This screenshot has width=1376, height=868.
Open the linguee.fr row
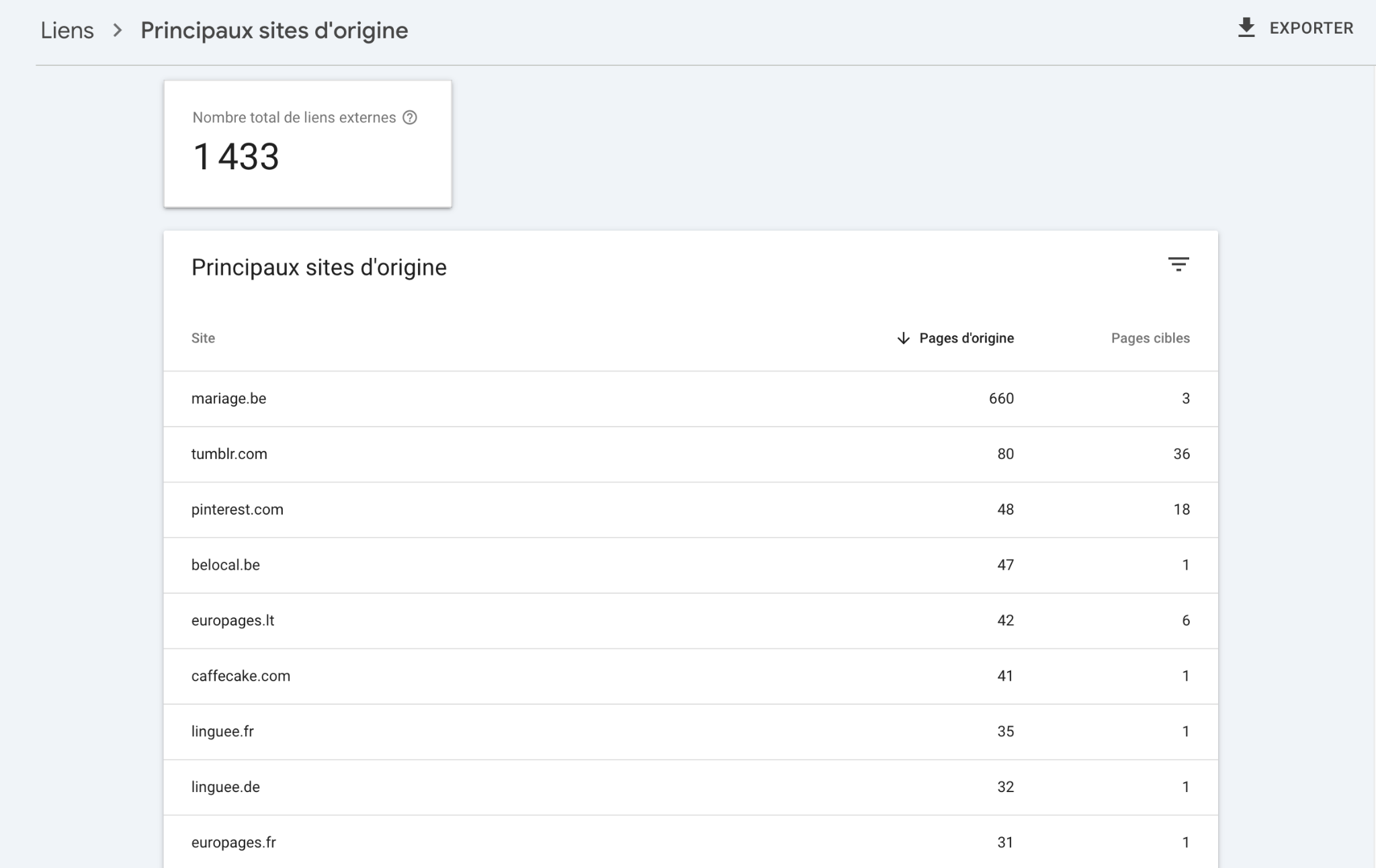pos(691,732)
